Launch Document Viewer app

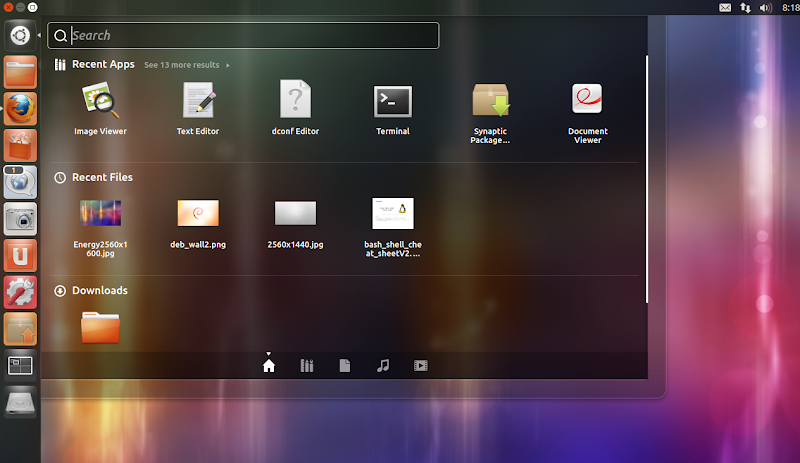(x=587, y=113)
